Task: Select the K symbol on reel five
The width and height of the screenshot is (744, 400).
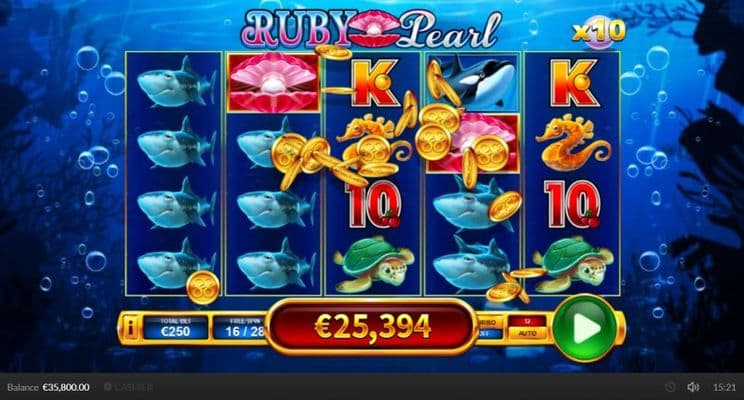Action: [573, 83]
